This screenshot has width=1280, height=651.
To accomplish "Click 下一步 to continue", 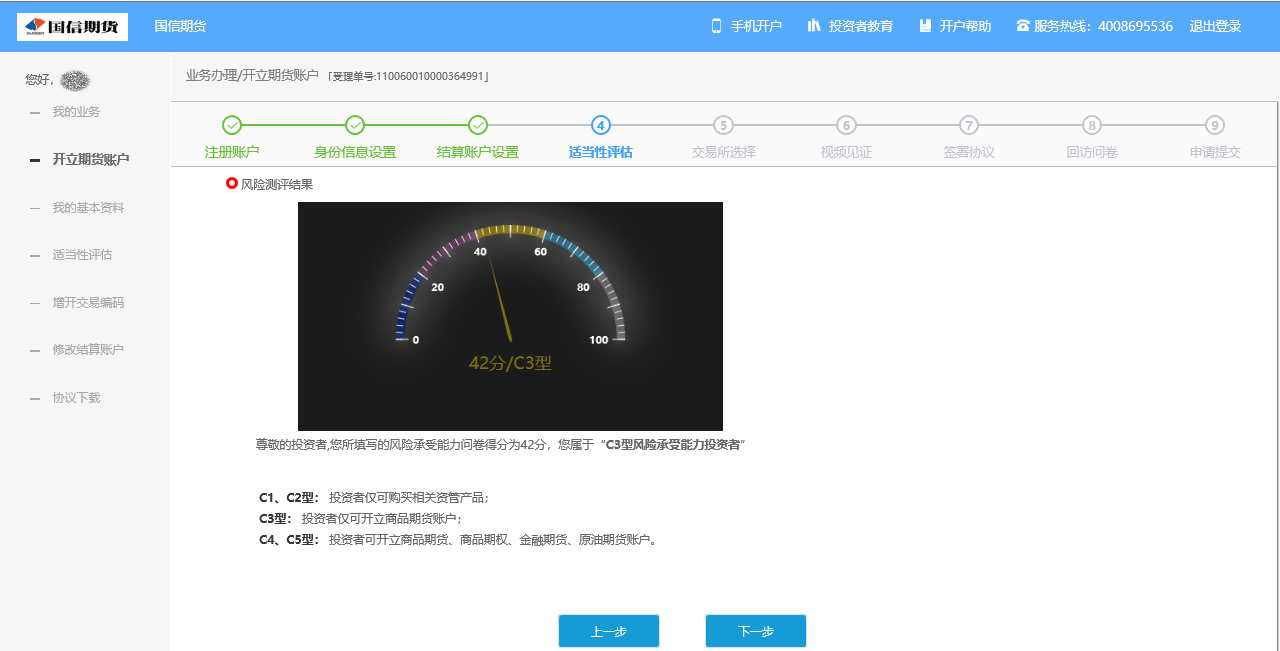I will (x=756, y=631).
